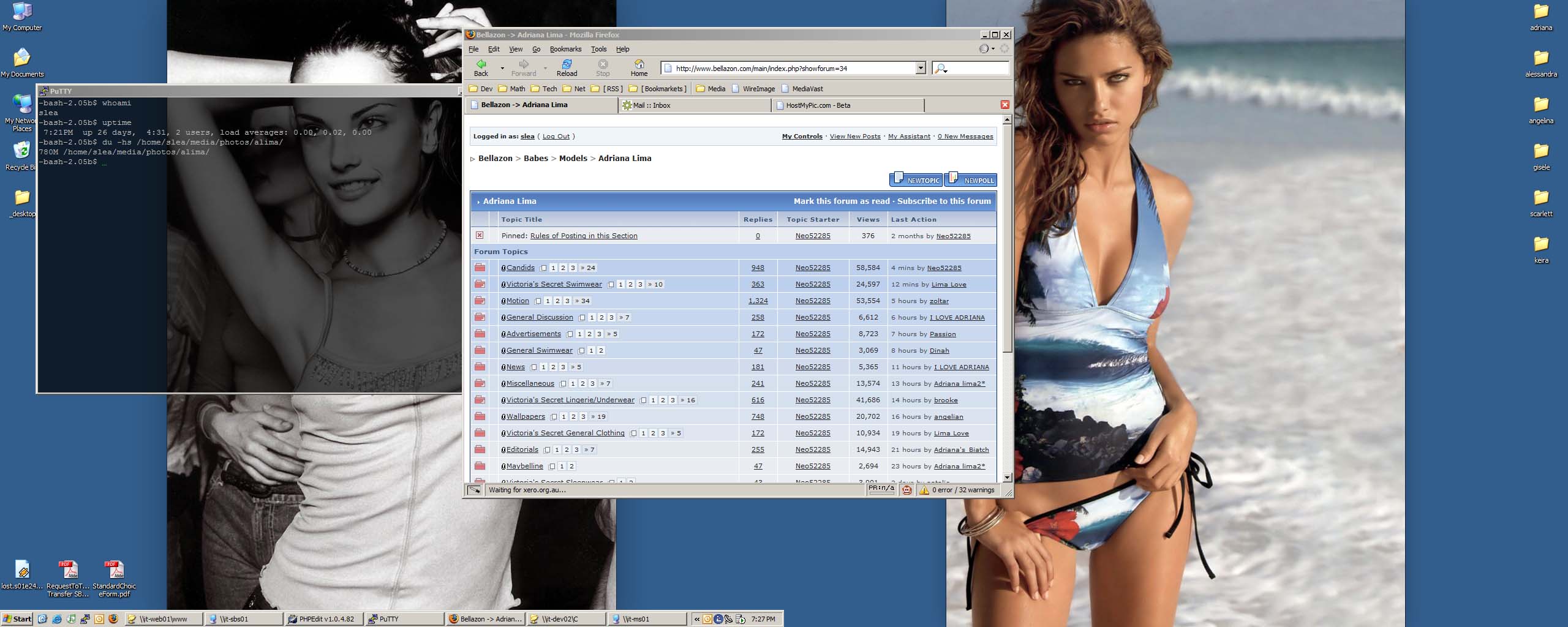Viewport: 1568px width, 627px height.
Task: Switch to the Mail :: Inbox tab
Action: tap(652, 105)
